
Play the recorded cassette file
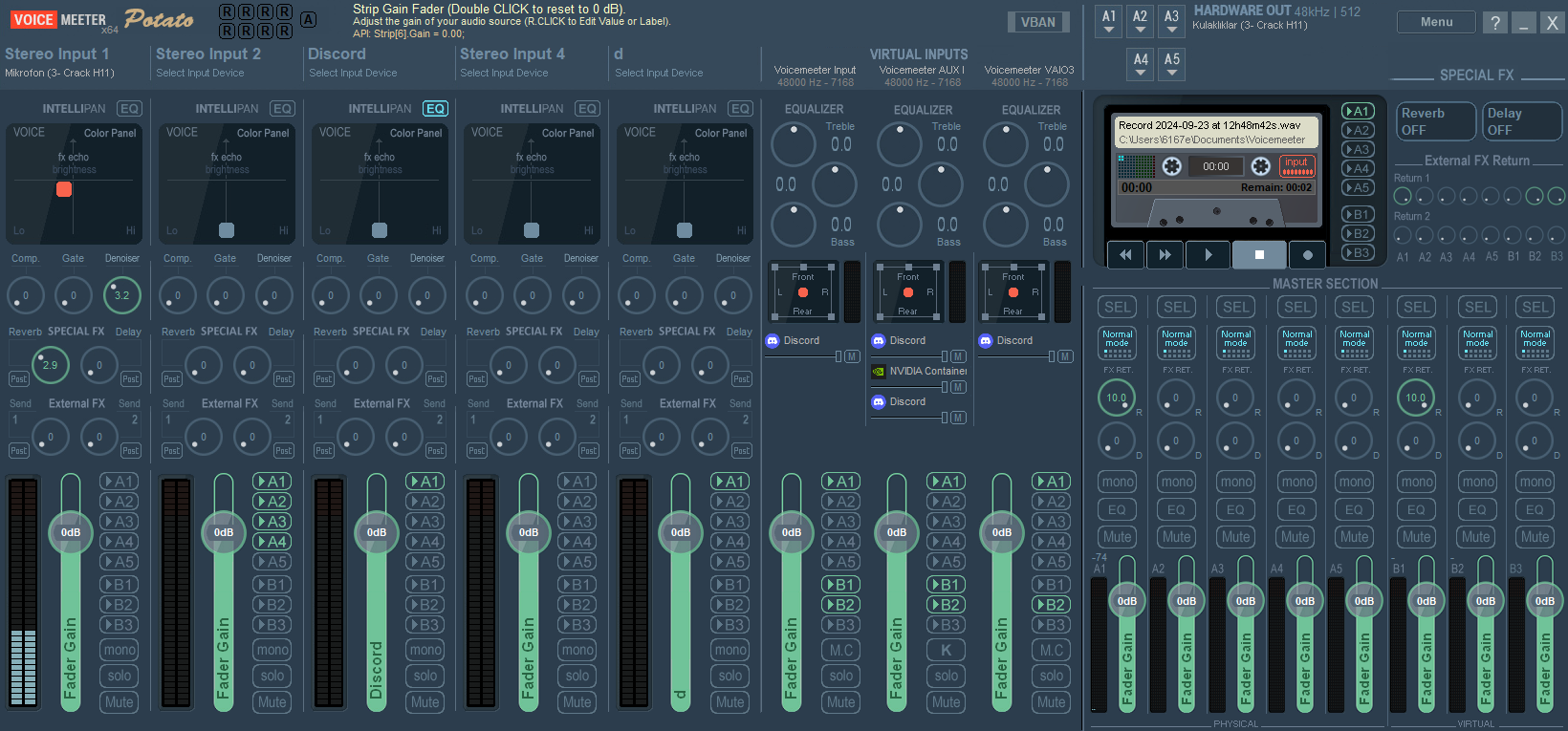tap(1209, 255)
